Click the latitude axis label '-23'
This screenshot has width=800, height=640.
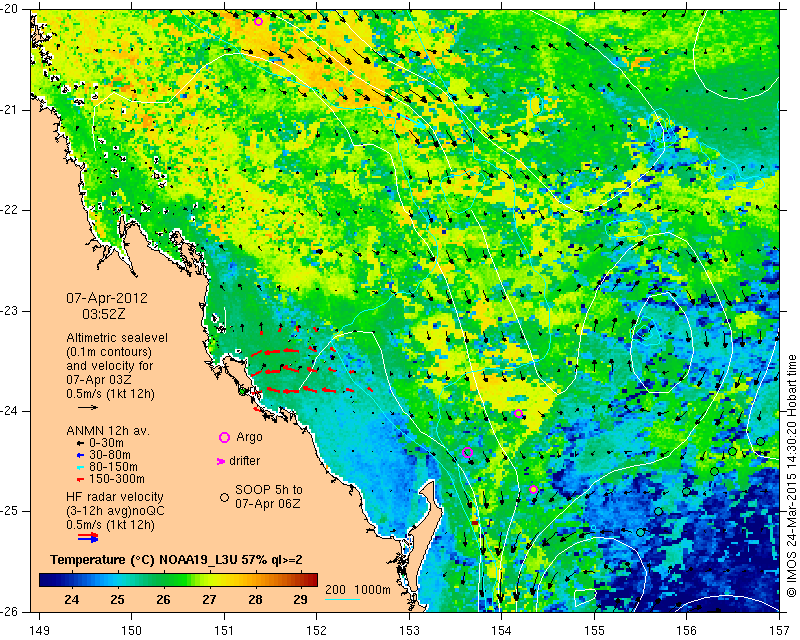pyautogui.click(x=10, y=311)
